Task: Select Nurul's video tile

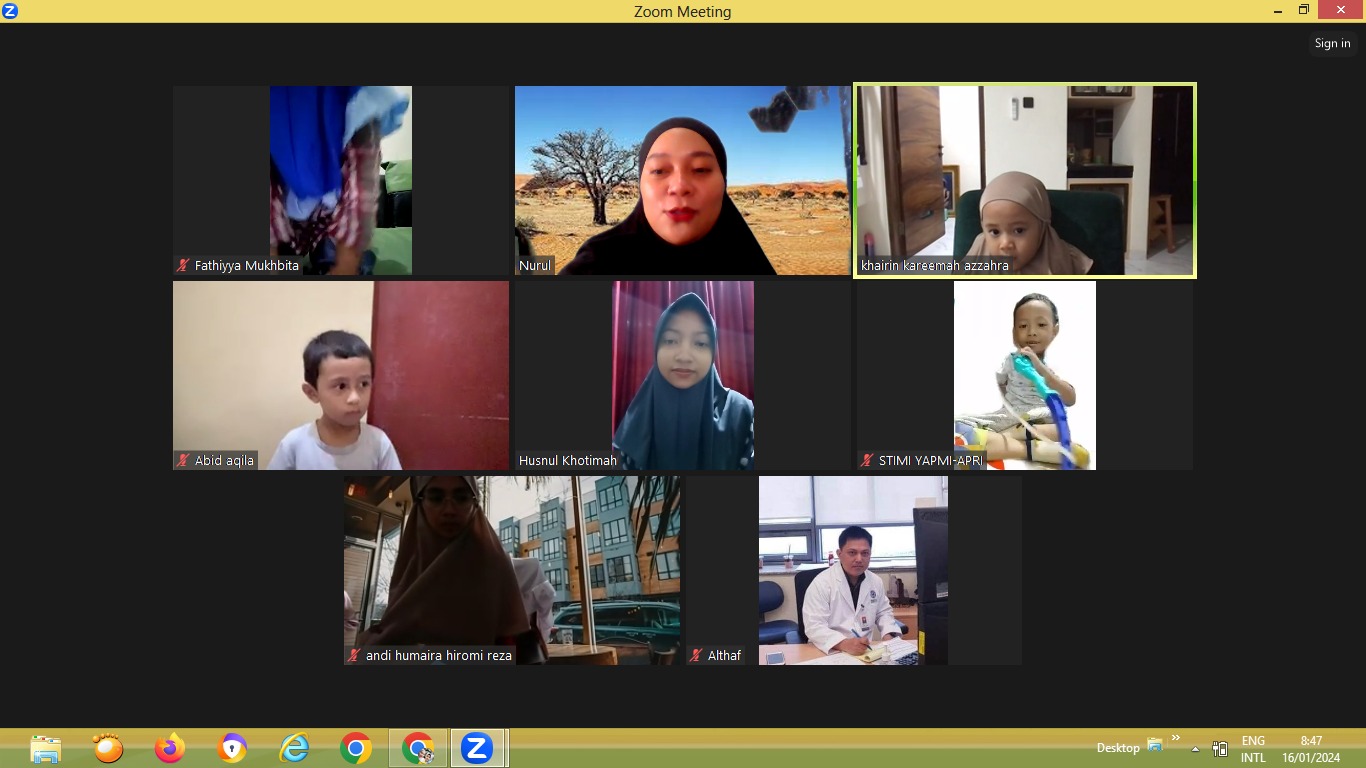Action: pyautogui.click(x=683, y=180)
